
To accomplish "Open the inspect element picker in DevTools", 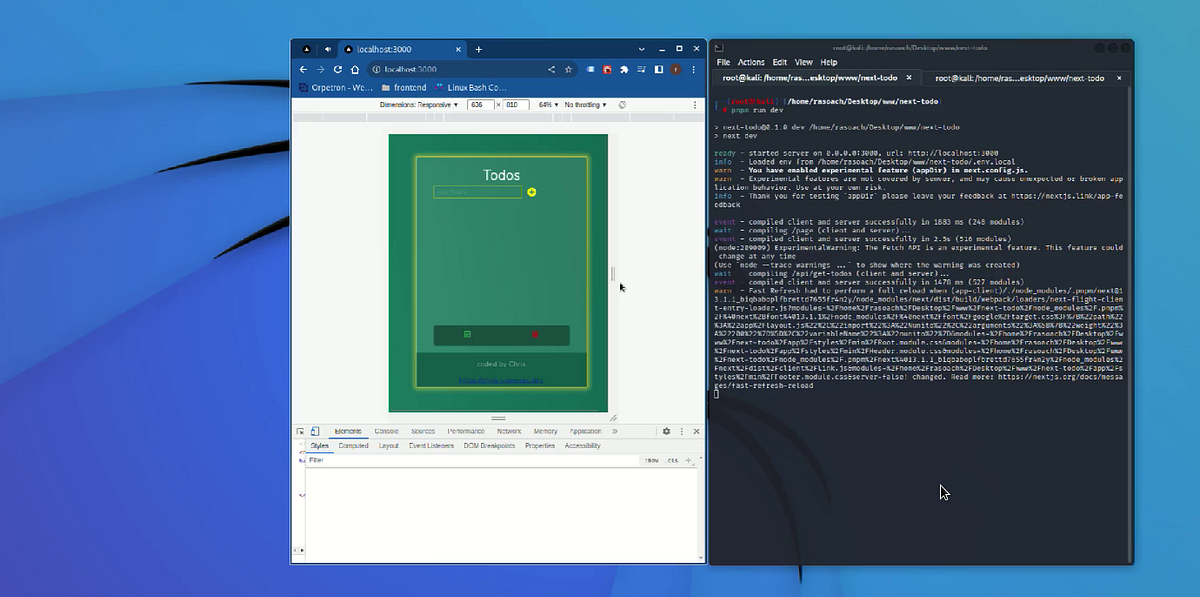I will [x=300, y=431].
